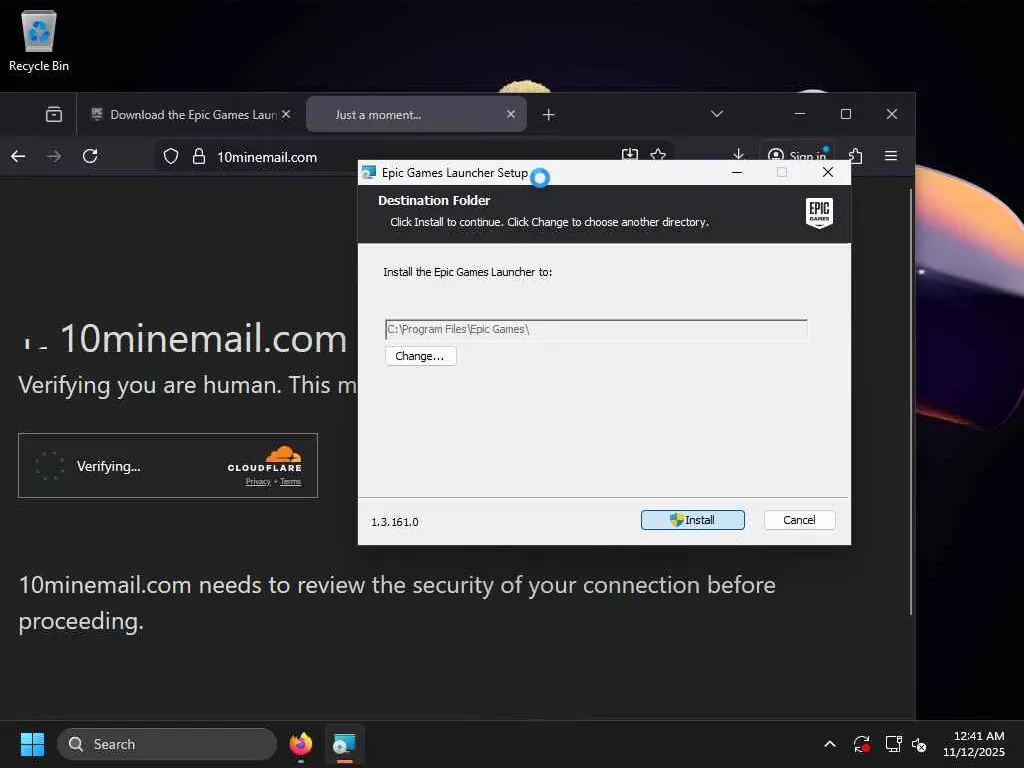Click the install path text field
Screen dimensions: 1024x768
click(x=596, y=329)
